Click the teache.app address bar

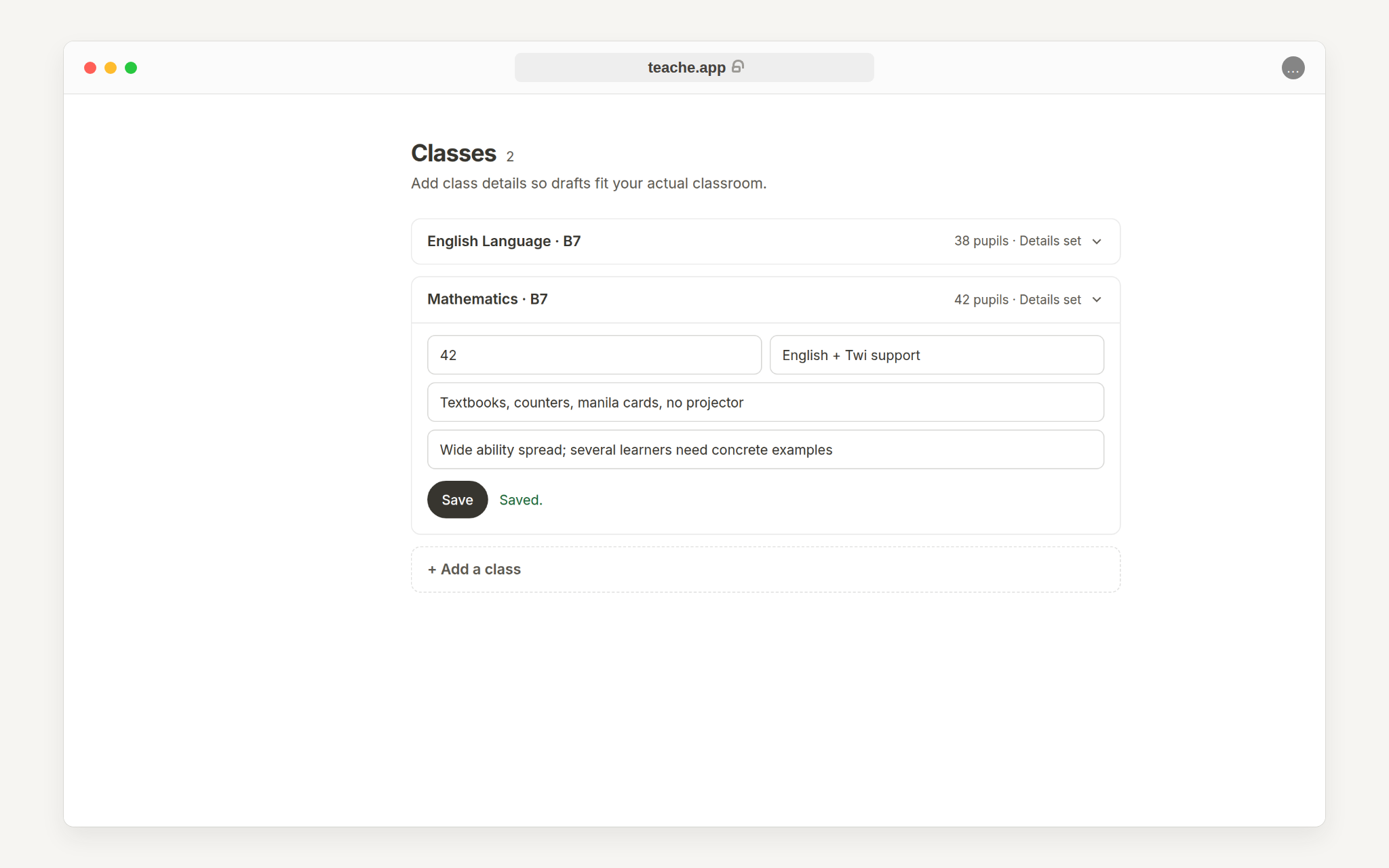694,68
